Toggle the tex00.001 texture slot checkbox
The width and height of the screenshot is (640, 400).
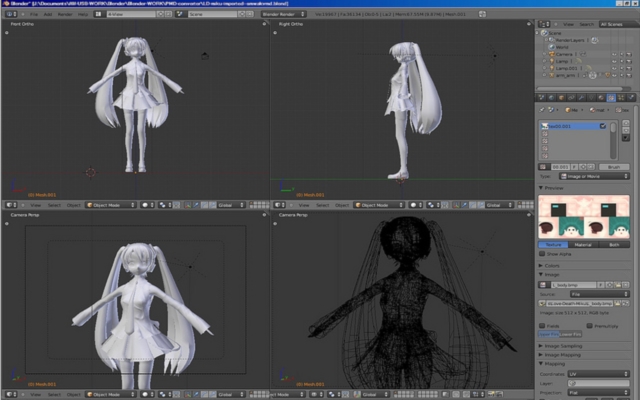(603, 126)
